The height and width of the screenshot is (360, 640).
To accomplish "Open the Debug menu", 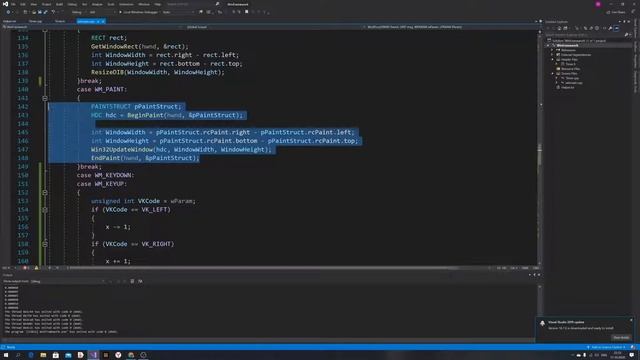I will pyautogui.click(x=72, y=4).
